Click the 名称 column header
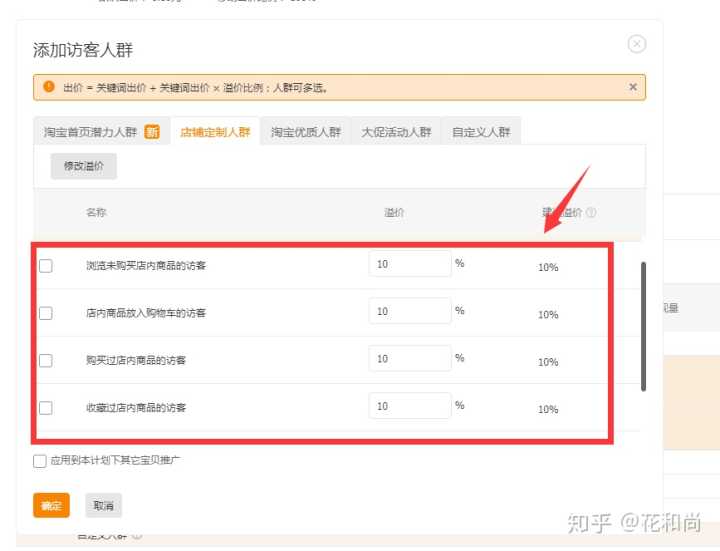The height and width of the screenshot is (551, 720). (96, 212)
